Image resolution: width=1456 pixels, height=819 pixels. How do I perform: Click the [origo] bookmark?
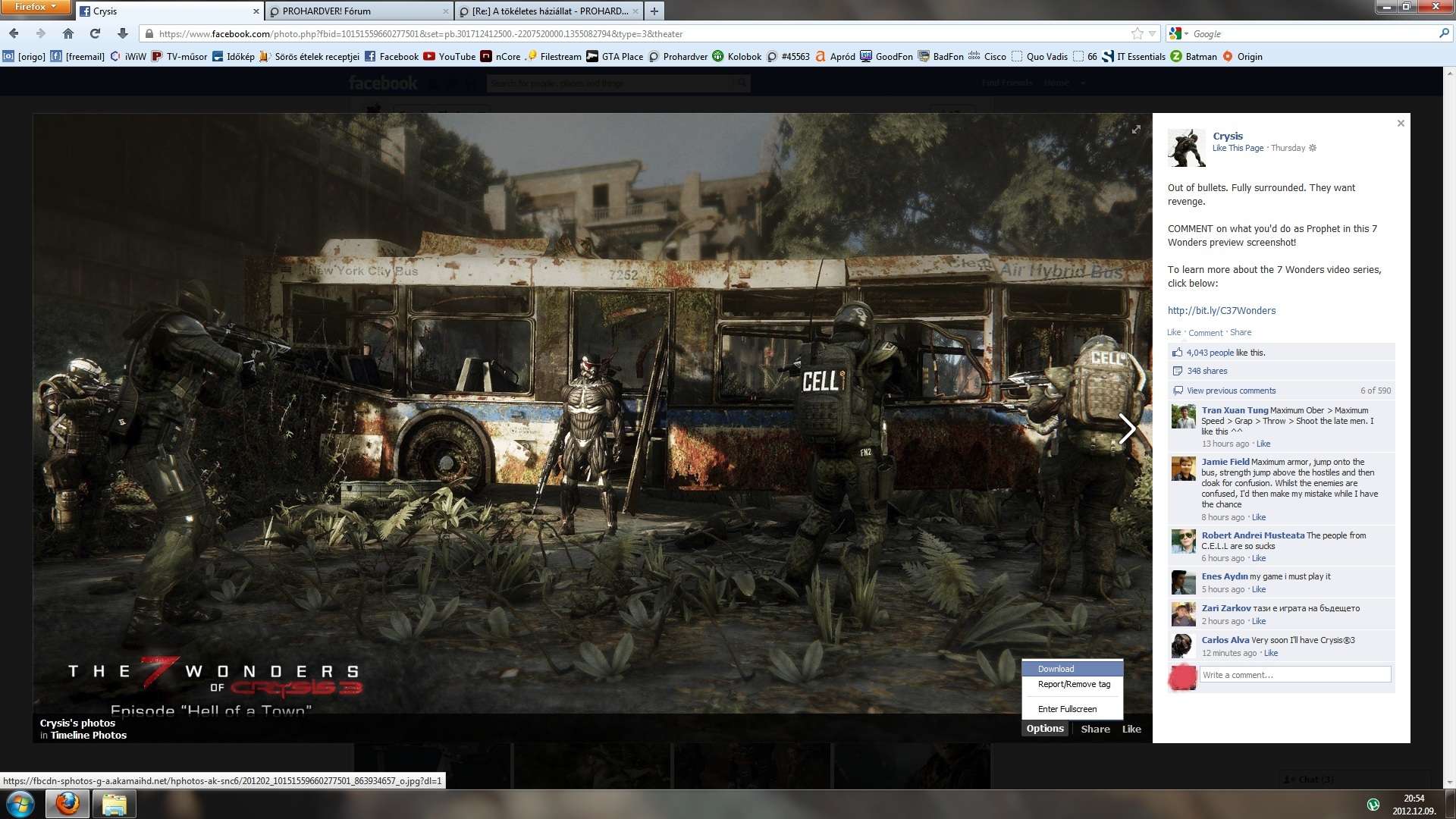(x=24, y=56)
